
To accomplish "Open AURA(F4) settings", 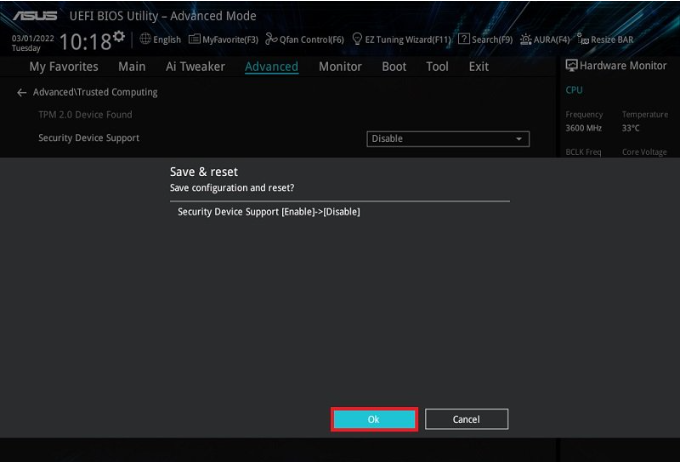I will click(x=552, y=39).
